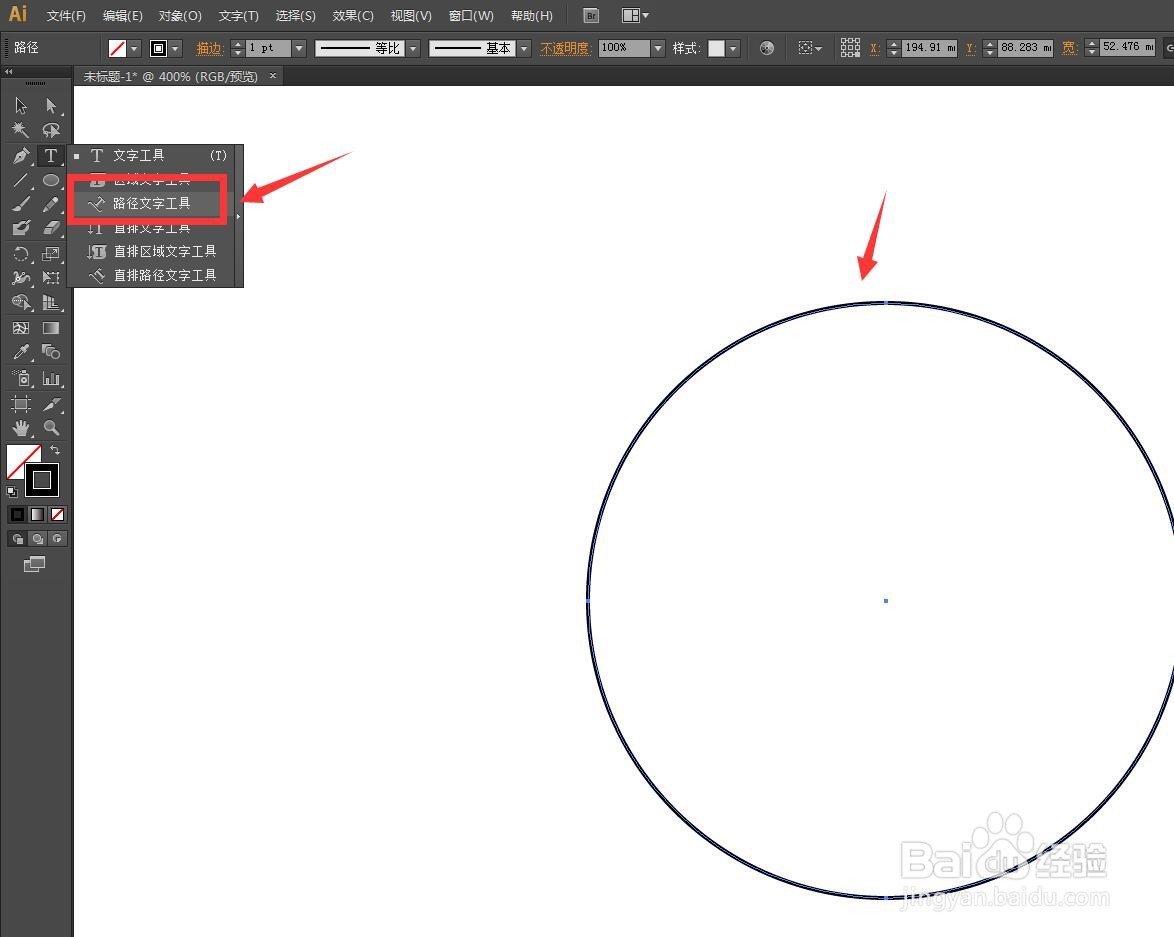Select the Symbol Sprayer tool

(x=21, y=378)
